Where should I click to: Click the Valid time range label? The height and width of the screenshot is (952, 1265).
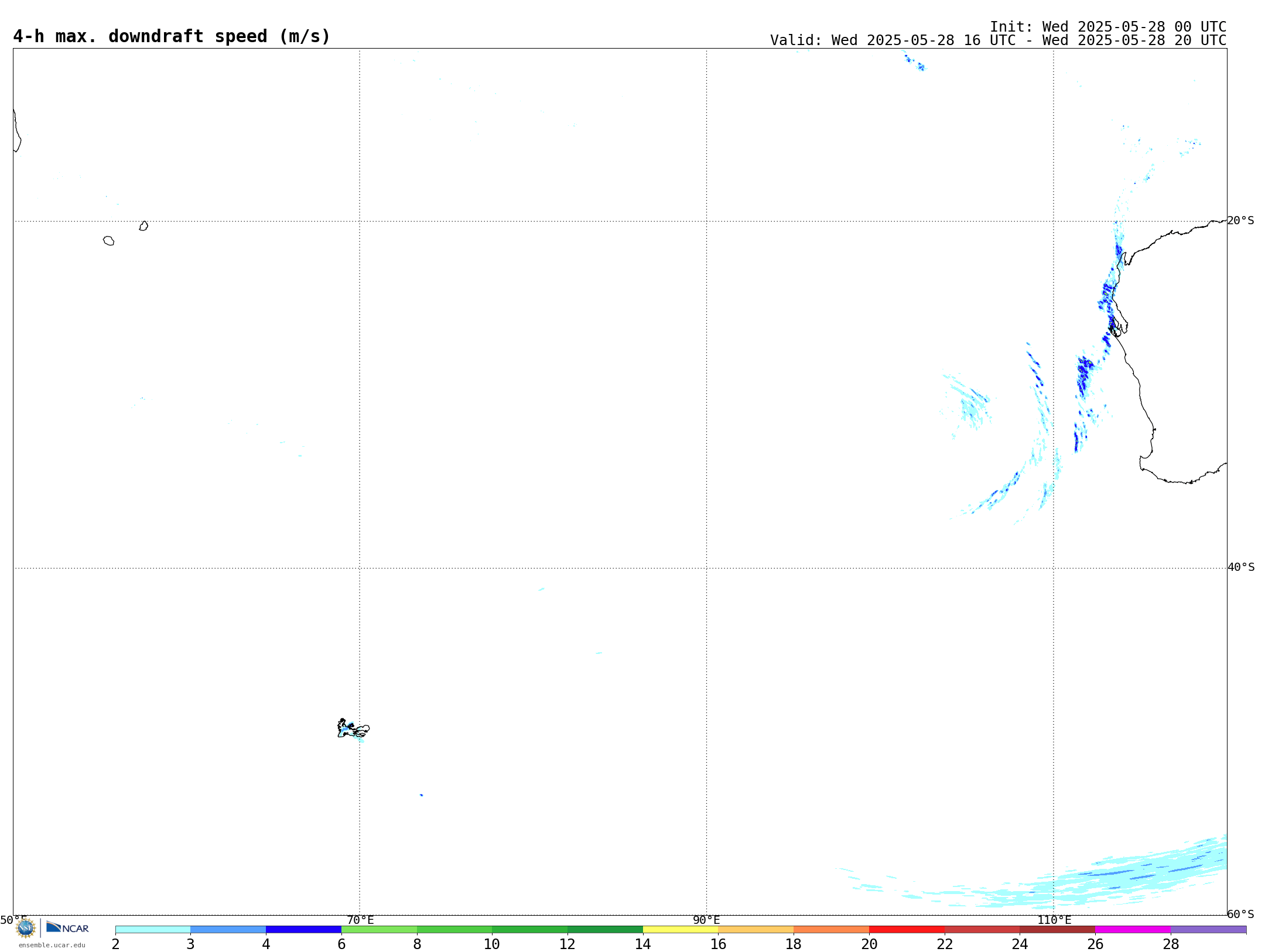998,40
